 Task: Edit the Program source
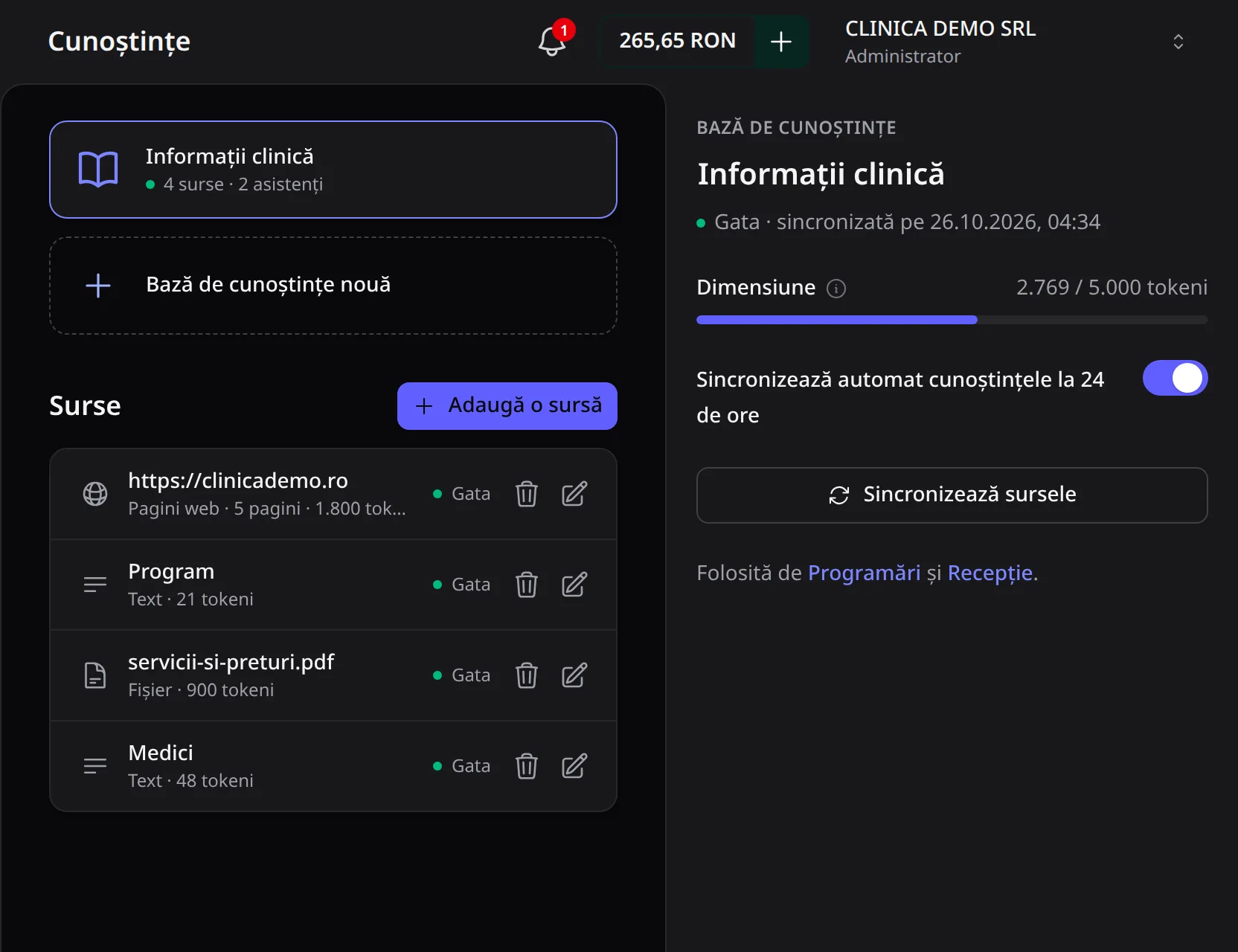(574, 585)
